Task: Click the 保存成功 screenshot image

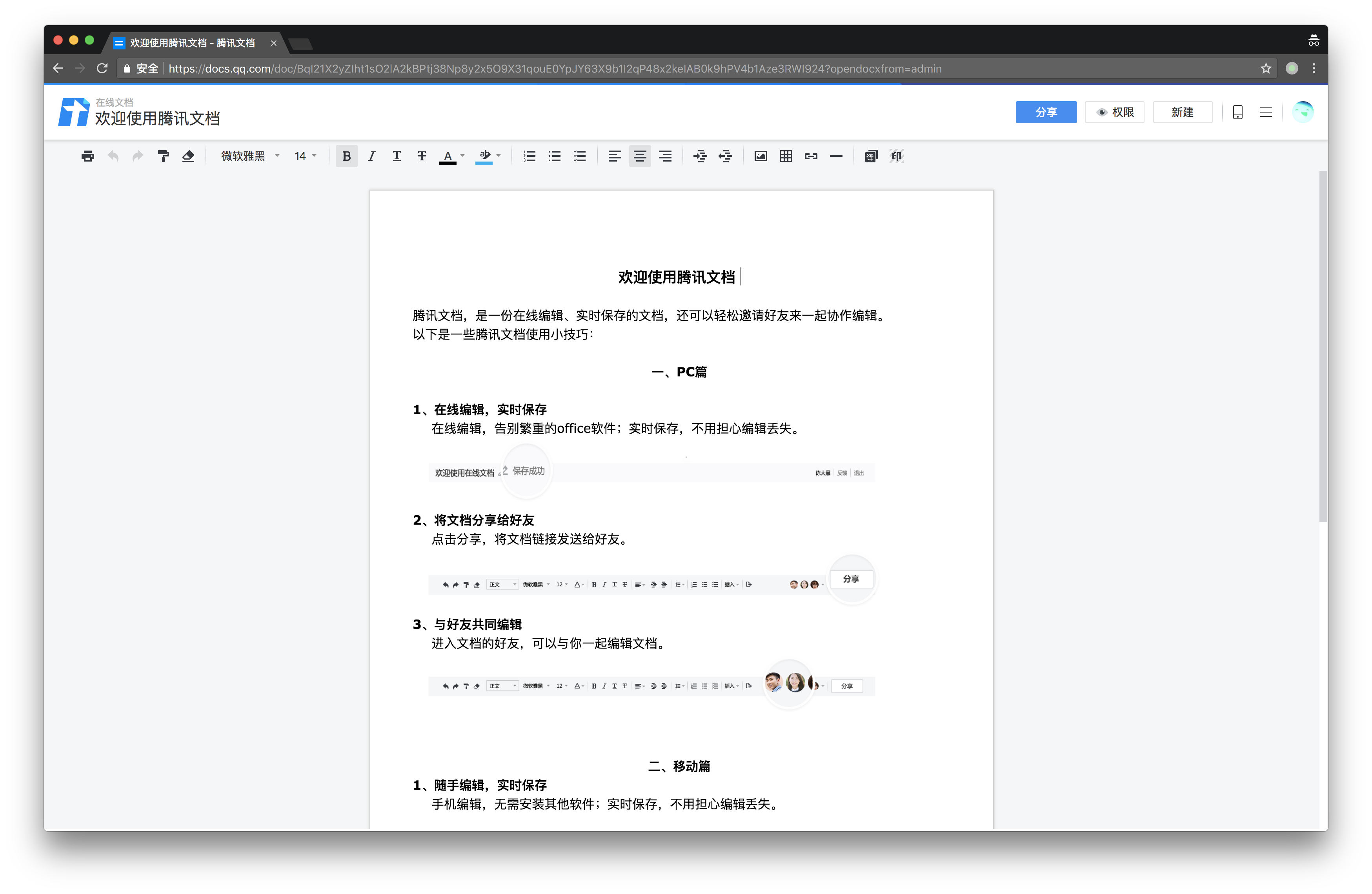Action: coord(651,472)
